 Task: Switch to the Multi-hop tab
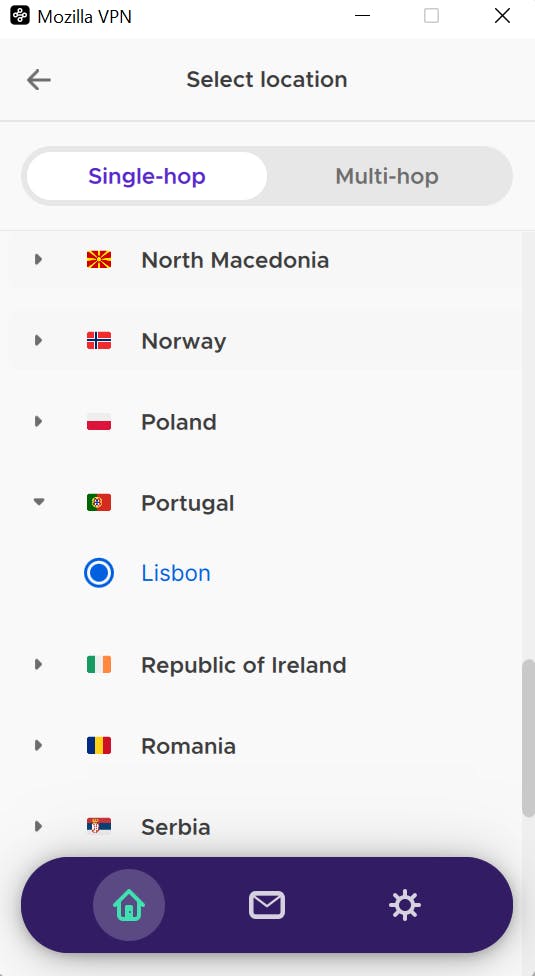point(387,176)
